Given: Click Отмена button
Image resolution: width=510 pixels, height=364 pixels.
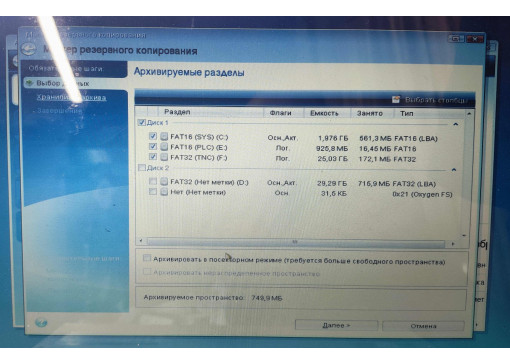Looking at the screenshot, I should [x=423, y=326].
